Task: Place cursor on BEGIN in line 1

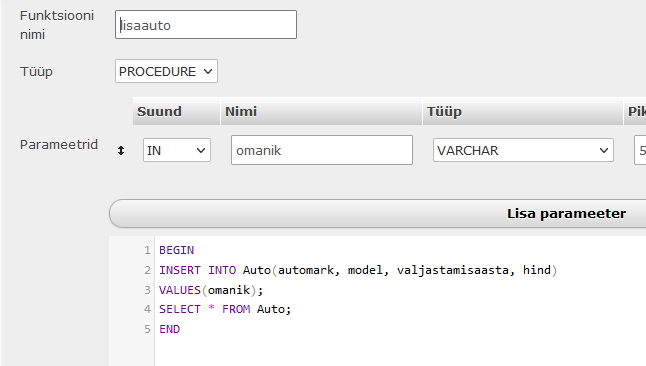Action: (176, 250)
